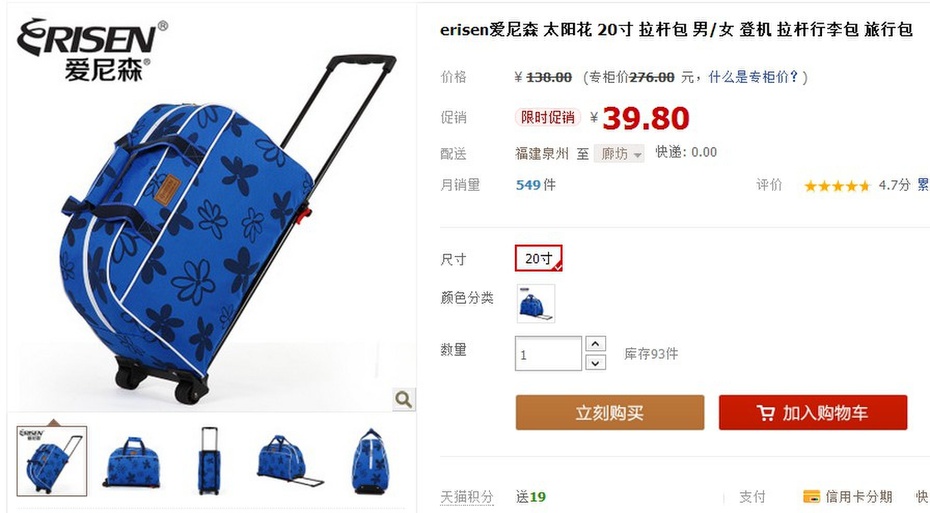Click the quantity input field
The height and width of the screenshot is (513, 930).
click(x=548, y=353)
